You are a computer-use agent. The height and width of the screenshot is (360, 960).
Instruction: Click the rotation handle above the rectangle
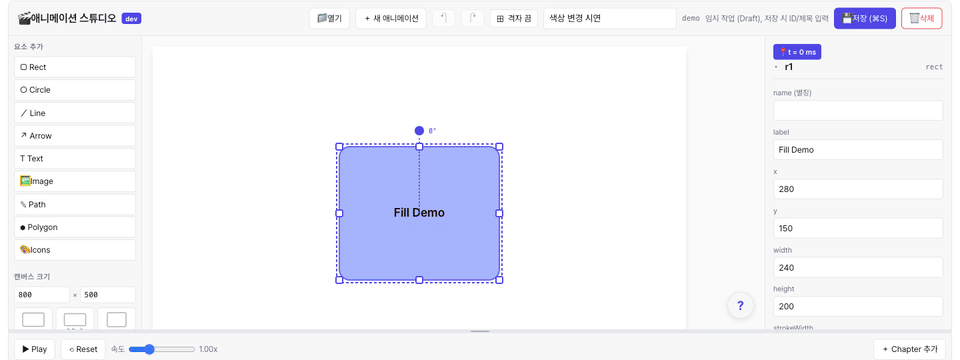point(419,130)
